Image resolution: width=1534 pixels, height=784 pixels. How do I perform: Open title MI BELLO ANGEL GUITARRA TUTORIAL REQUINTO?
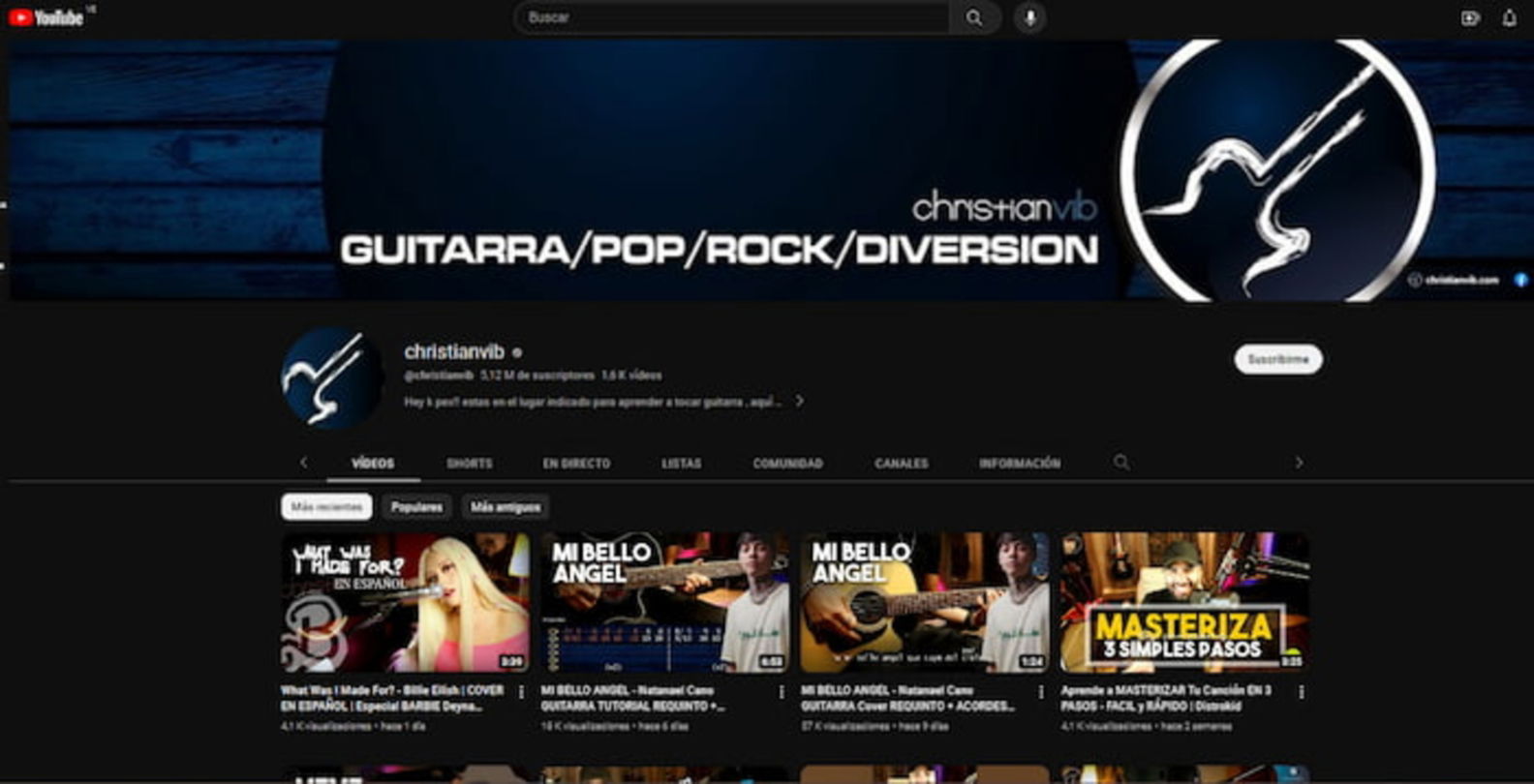click(632, 698)
